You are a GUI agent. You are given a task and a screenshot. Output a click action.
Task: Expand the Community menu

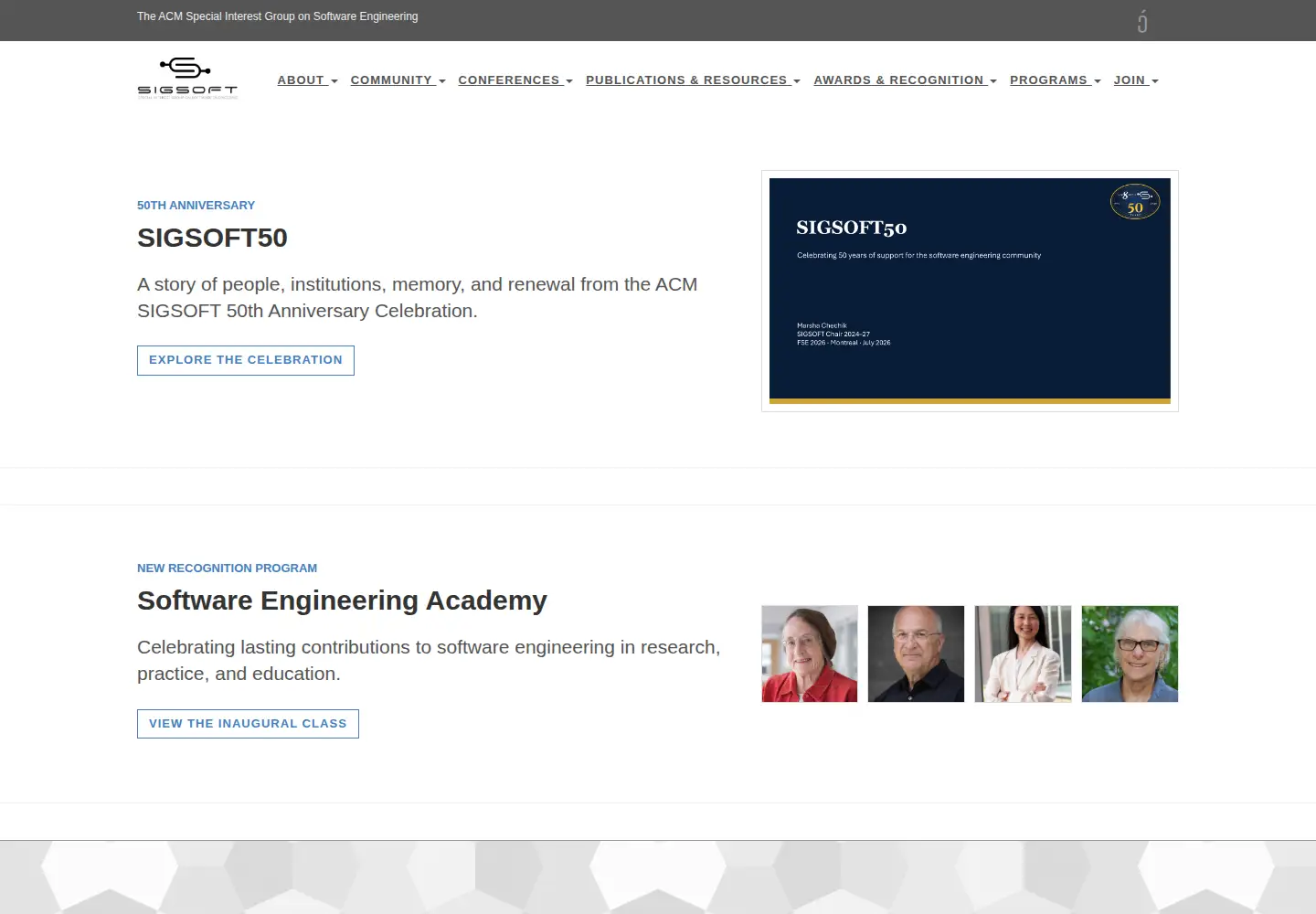pos(398,80)
